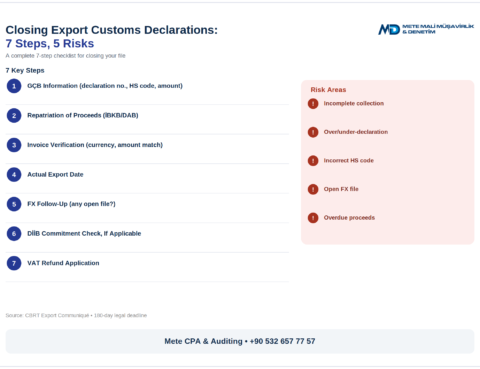Click the warning icon beside Incorrect HS code

click(x=313, y=161)
